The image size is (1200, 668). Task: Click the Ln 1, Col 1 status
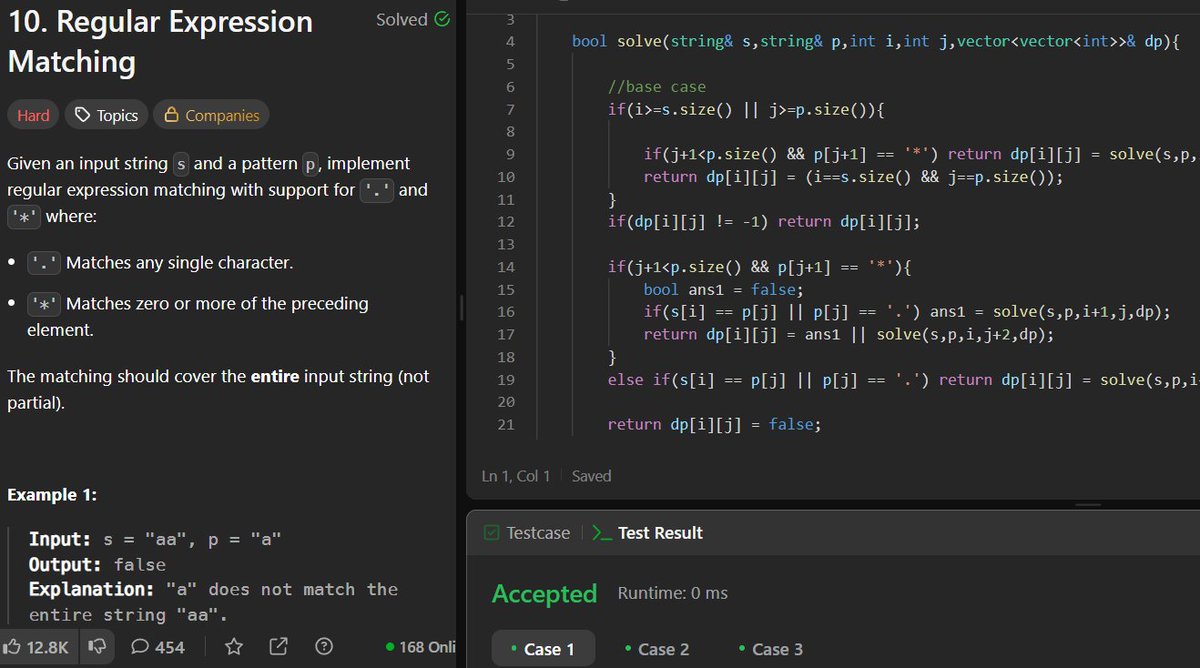click(516, 476)
